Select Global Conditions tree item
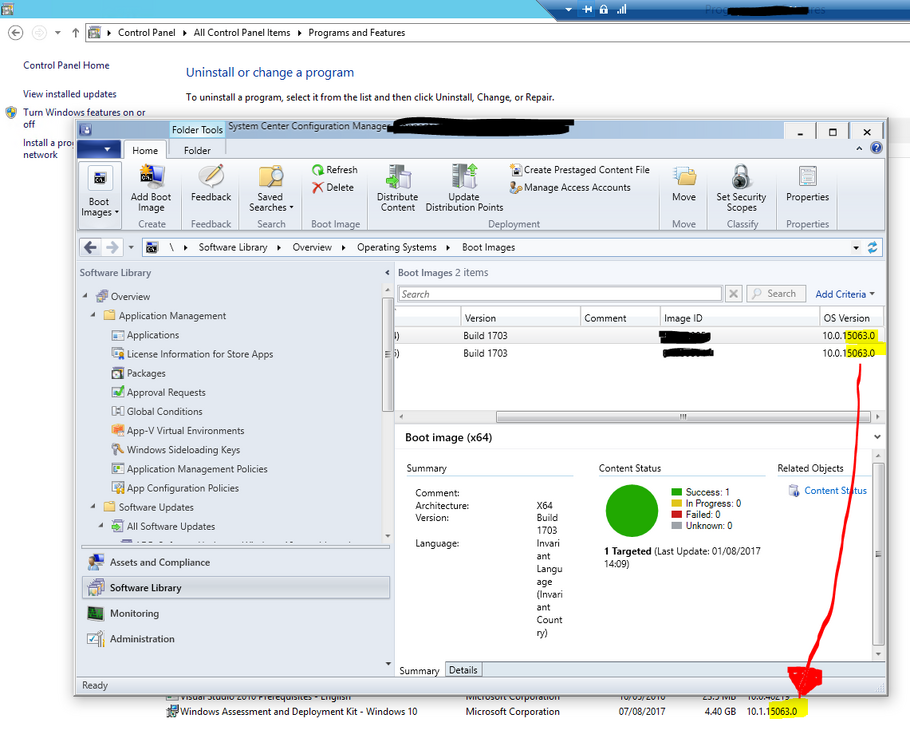Screen dimensions: 910x750 pos(164,411)
